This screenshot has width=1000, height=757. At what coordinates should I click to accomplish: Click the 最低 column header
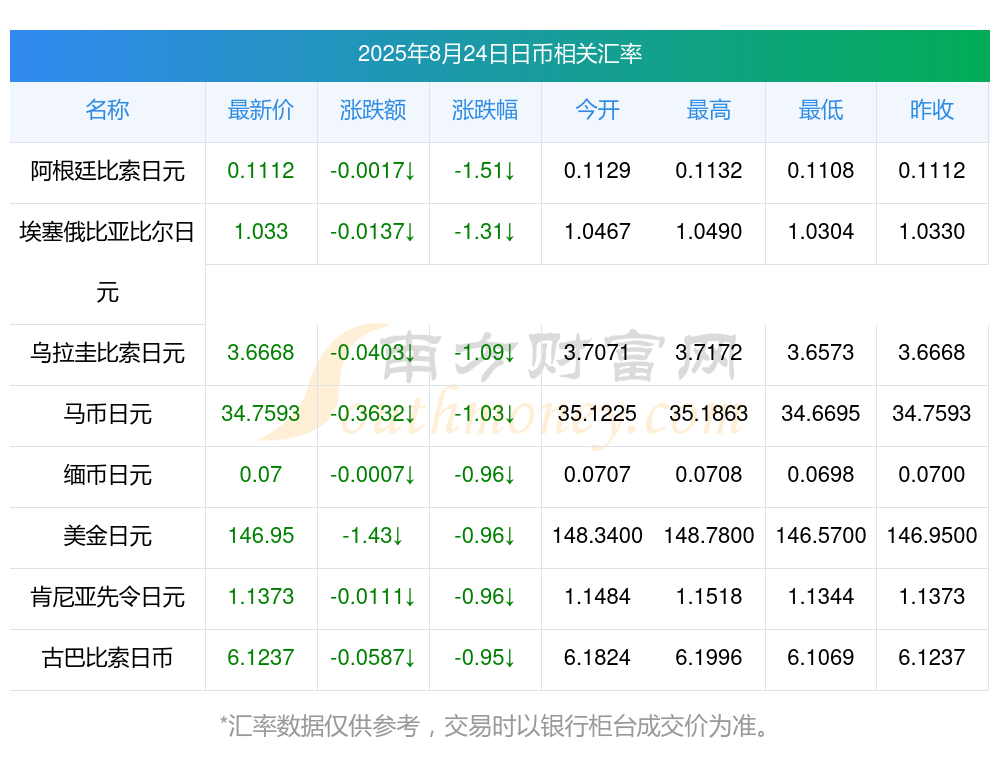[821, 110]
